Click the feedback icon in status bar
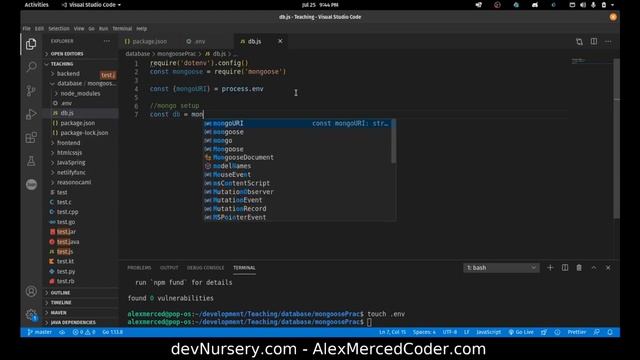Viewport: 640px width, 360px height. point(596,332)
